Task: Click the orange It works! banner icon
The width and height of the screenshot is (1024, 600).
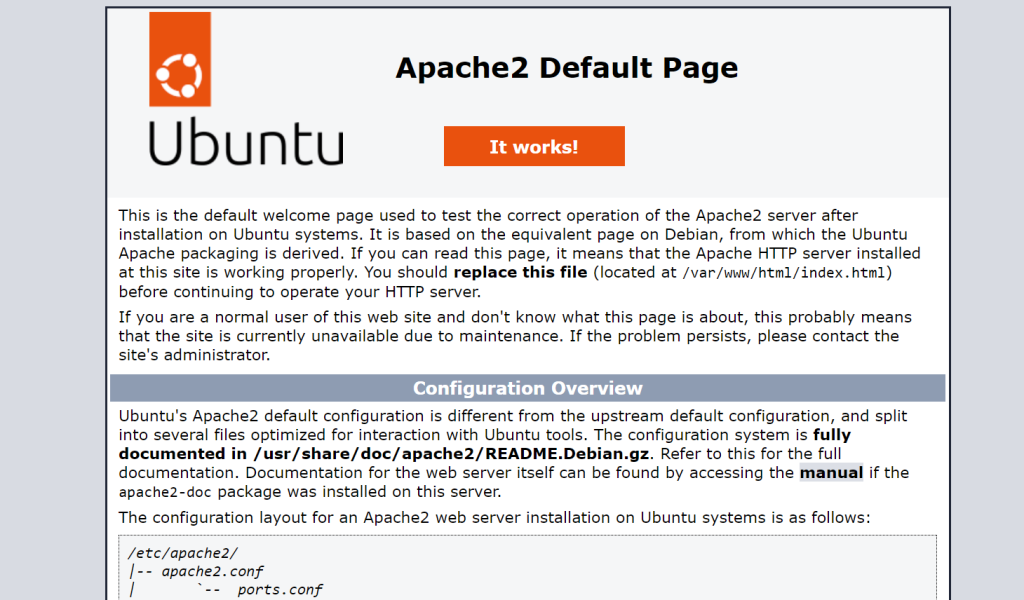Action: 534,145
